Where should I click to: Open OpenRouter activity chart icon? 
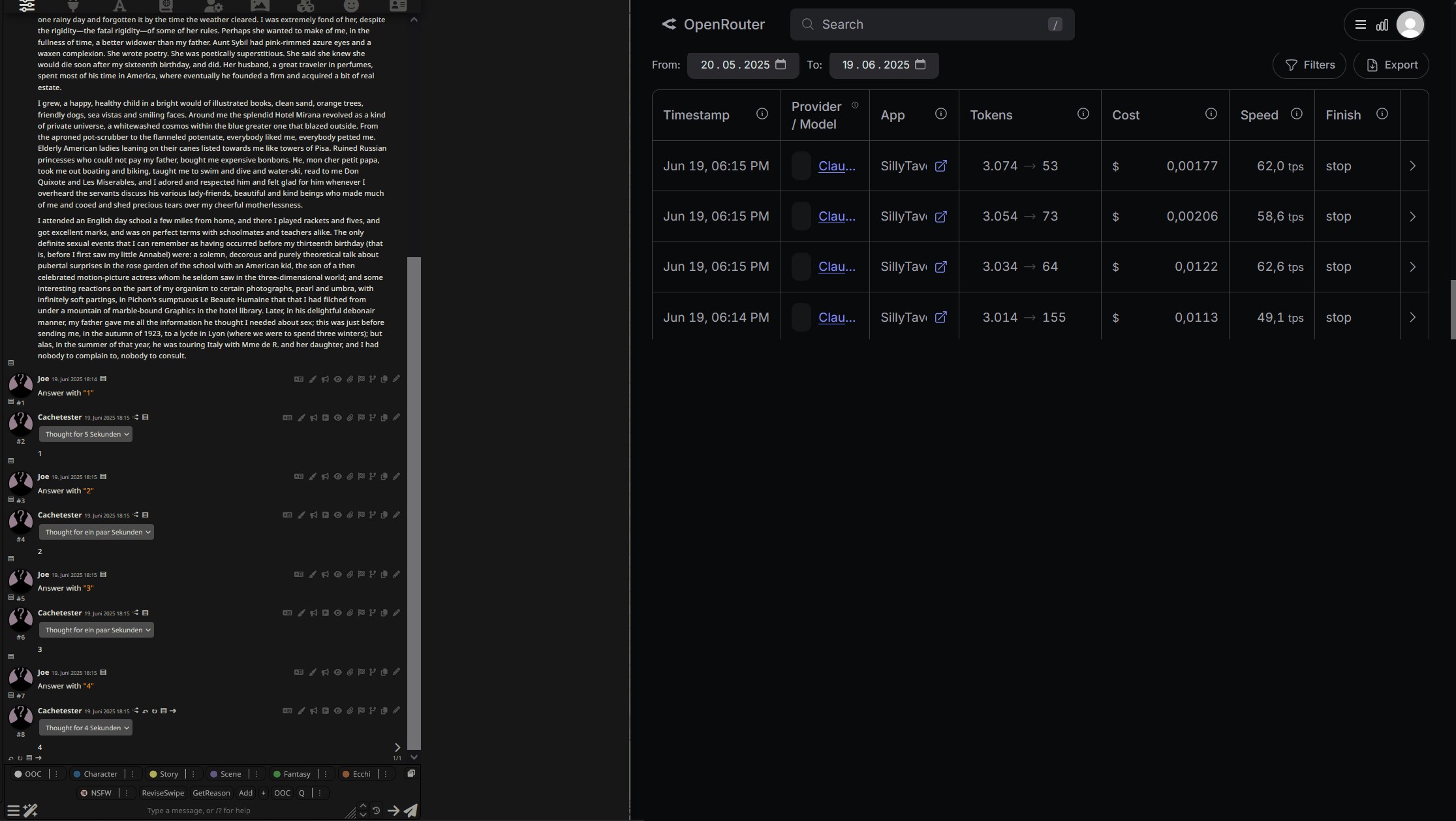(1382, 25)
